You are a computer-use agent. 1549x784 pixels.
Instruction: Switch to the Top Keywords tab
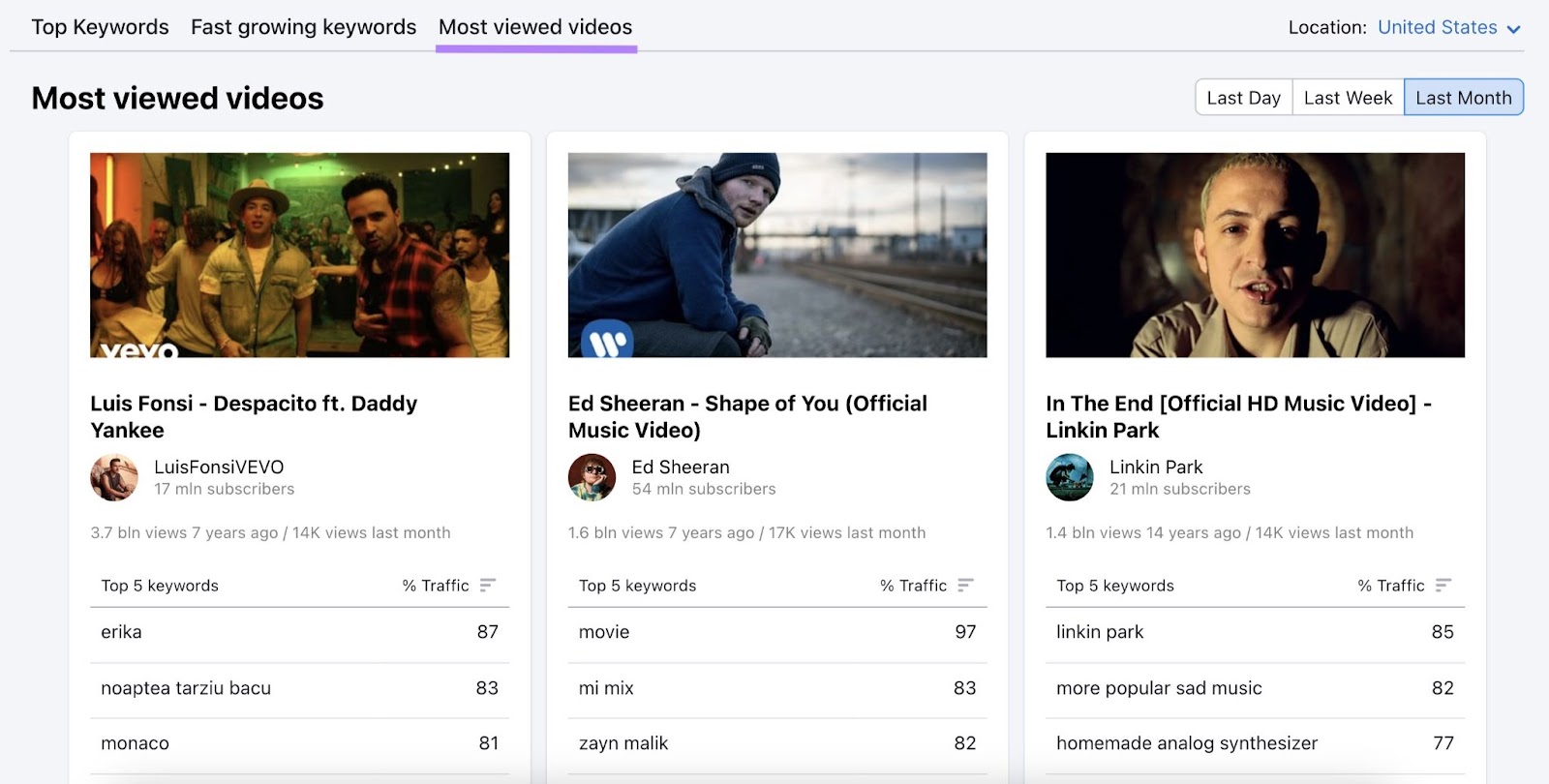(100, 27)
